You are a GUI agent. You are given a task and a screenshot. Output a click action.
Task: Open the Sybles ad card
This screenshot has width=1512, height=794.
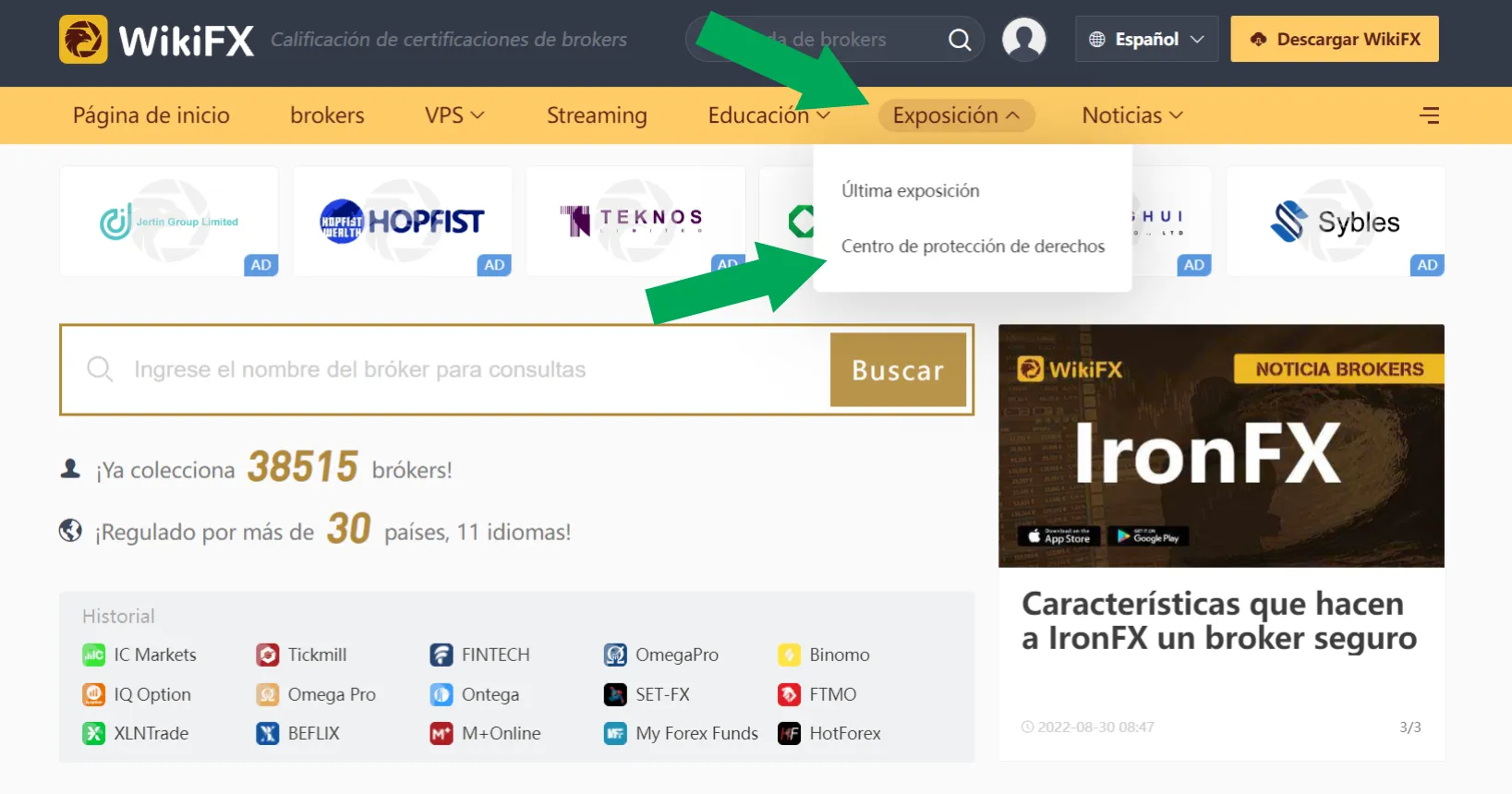tap(1336, 222)
